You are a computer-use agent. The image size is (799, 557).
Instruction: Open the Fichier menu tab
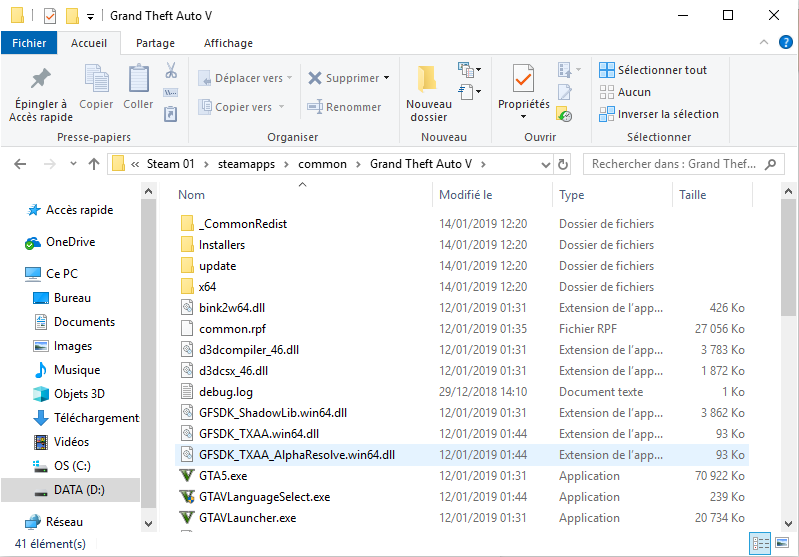point(29,43)
